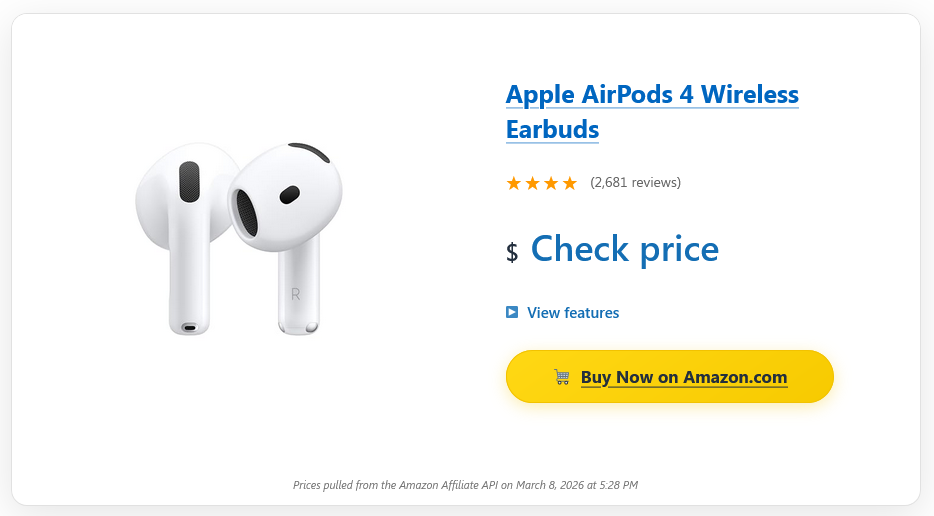This screenshot has height=516, width=934.
Task: Click the word Earbuds in product title
Action: pyautogui.click(x=552, y=129)
